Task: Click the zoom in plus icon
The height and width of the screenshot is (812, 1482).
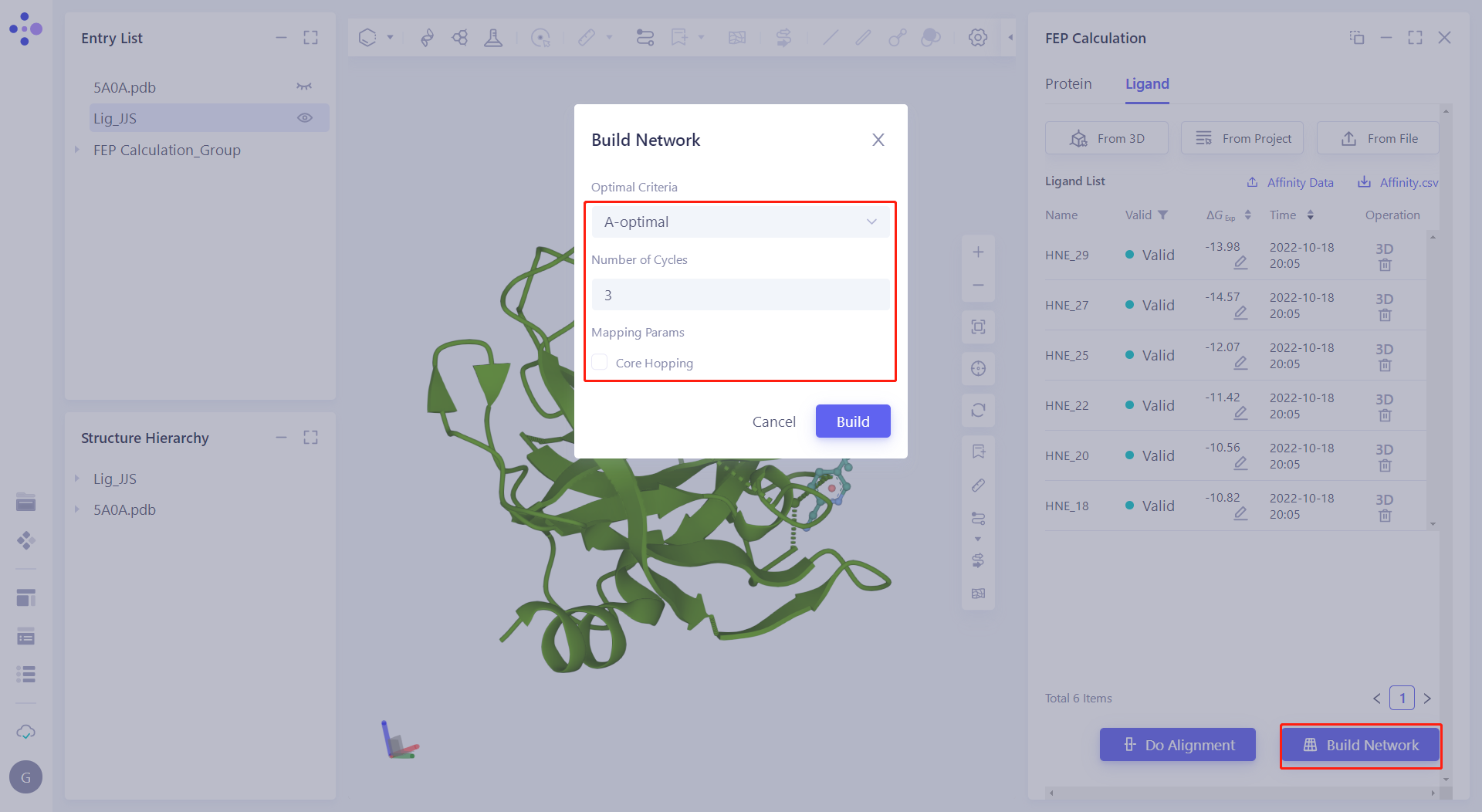Action: click(978, 252)
